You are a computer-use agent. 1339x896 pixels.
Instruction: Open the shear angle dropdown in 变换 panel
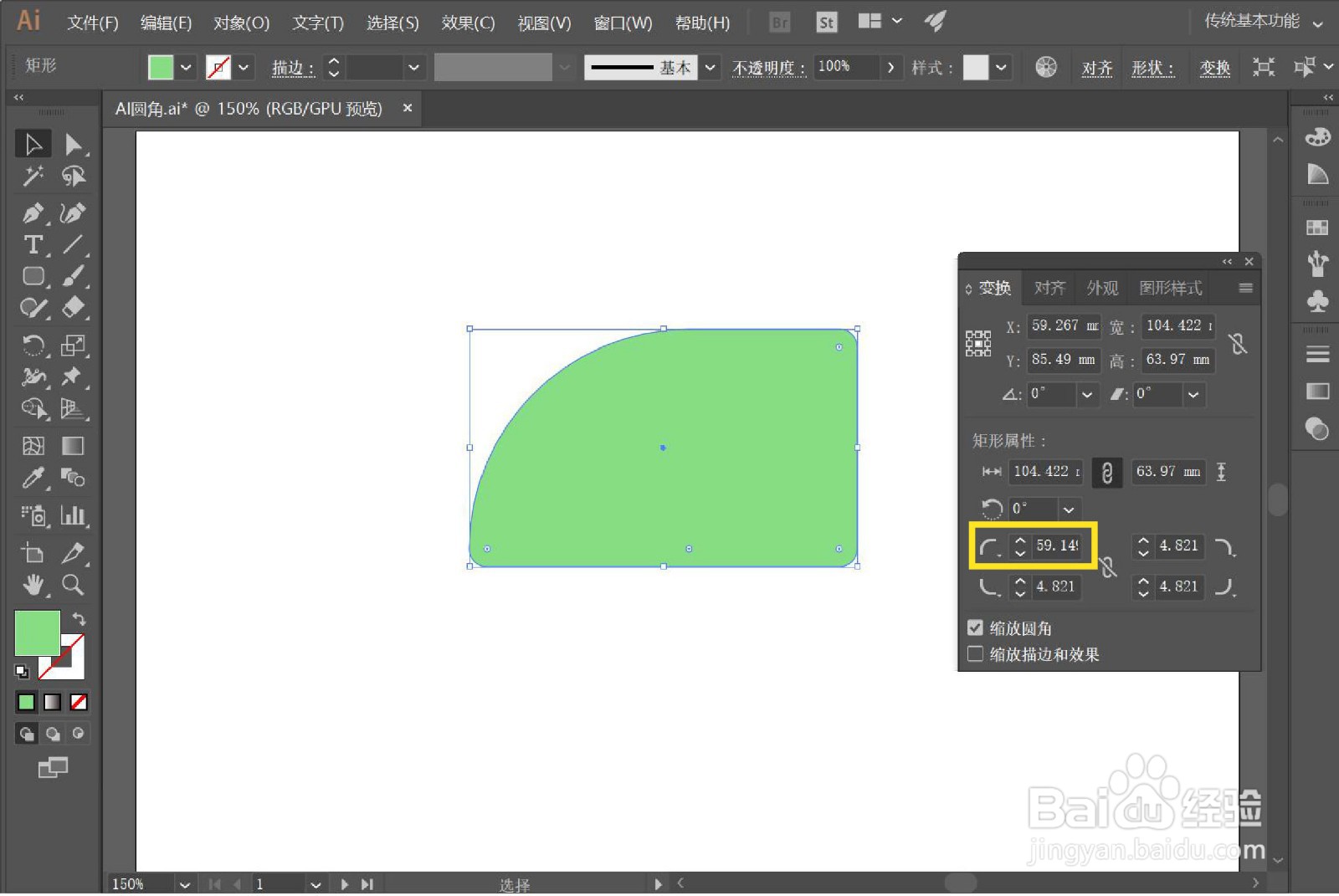pyautogui.click(x=1193, y=394)
